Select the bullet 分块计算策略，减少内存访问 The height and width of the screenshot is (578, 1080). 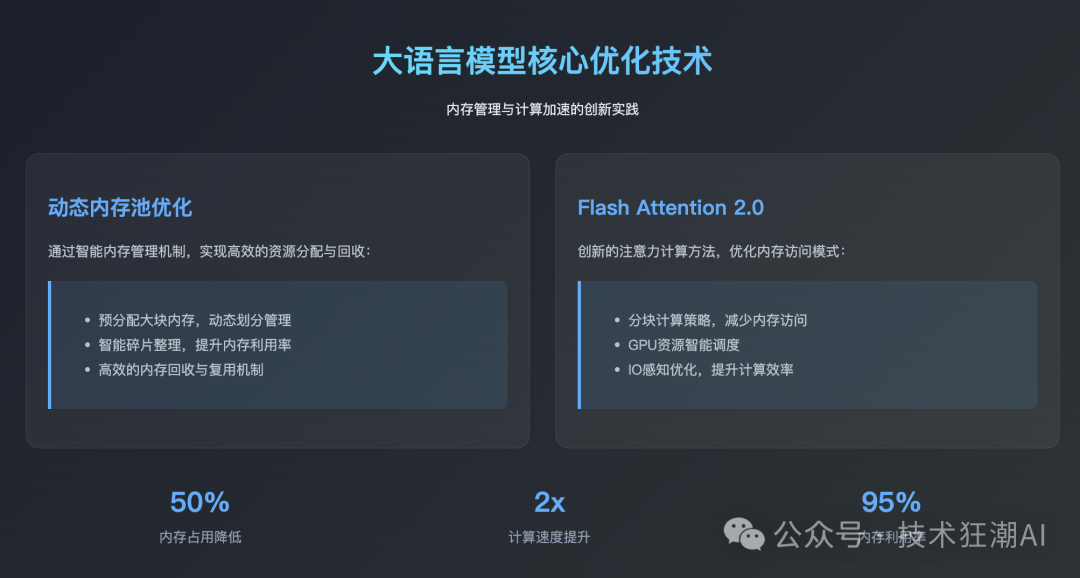tap(717, 320)
